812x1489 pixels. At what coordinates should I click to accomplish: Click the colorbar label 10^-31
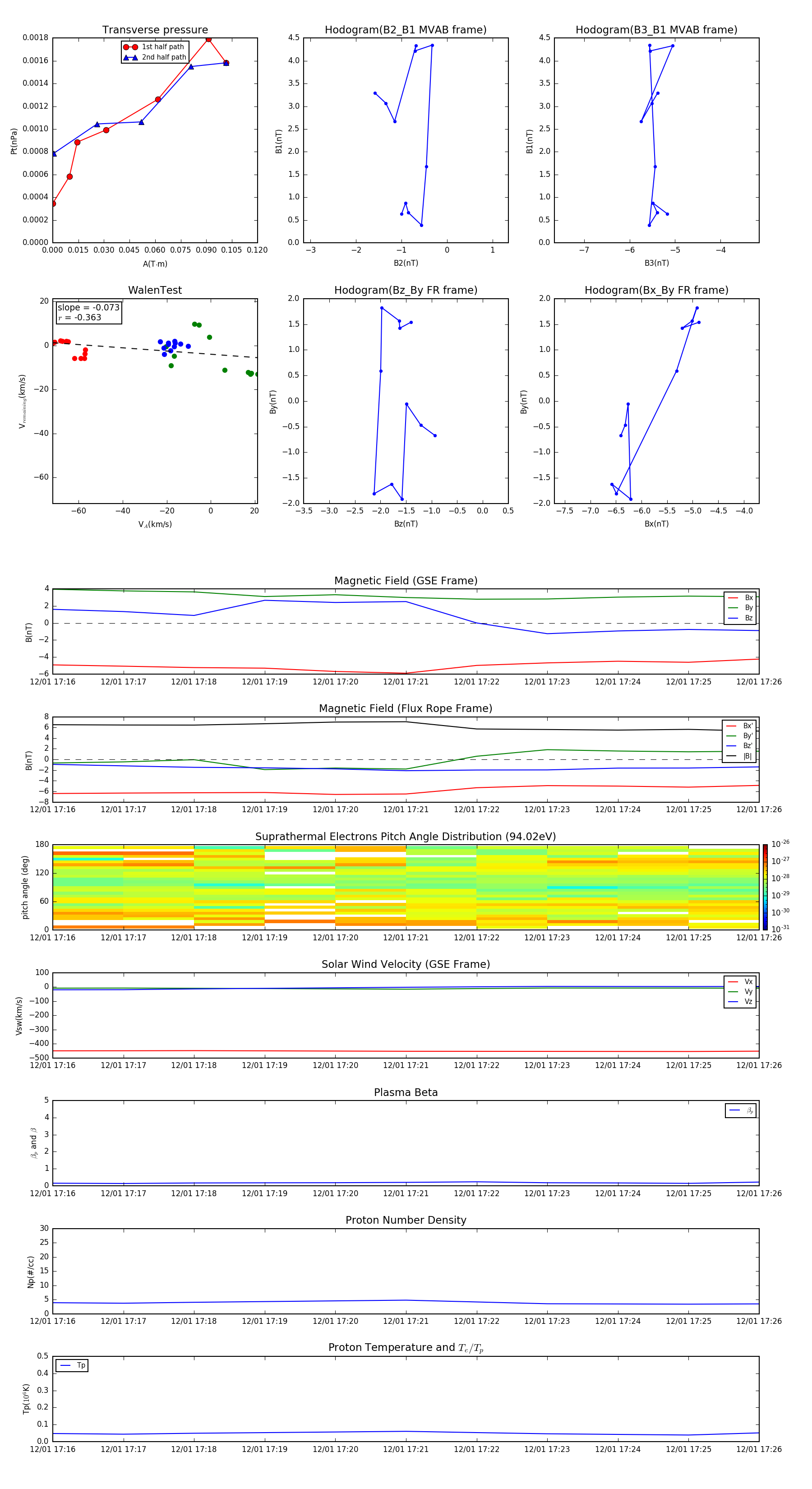[x=780, y=929]
